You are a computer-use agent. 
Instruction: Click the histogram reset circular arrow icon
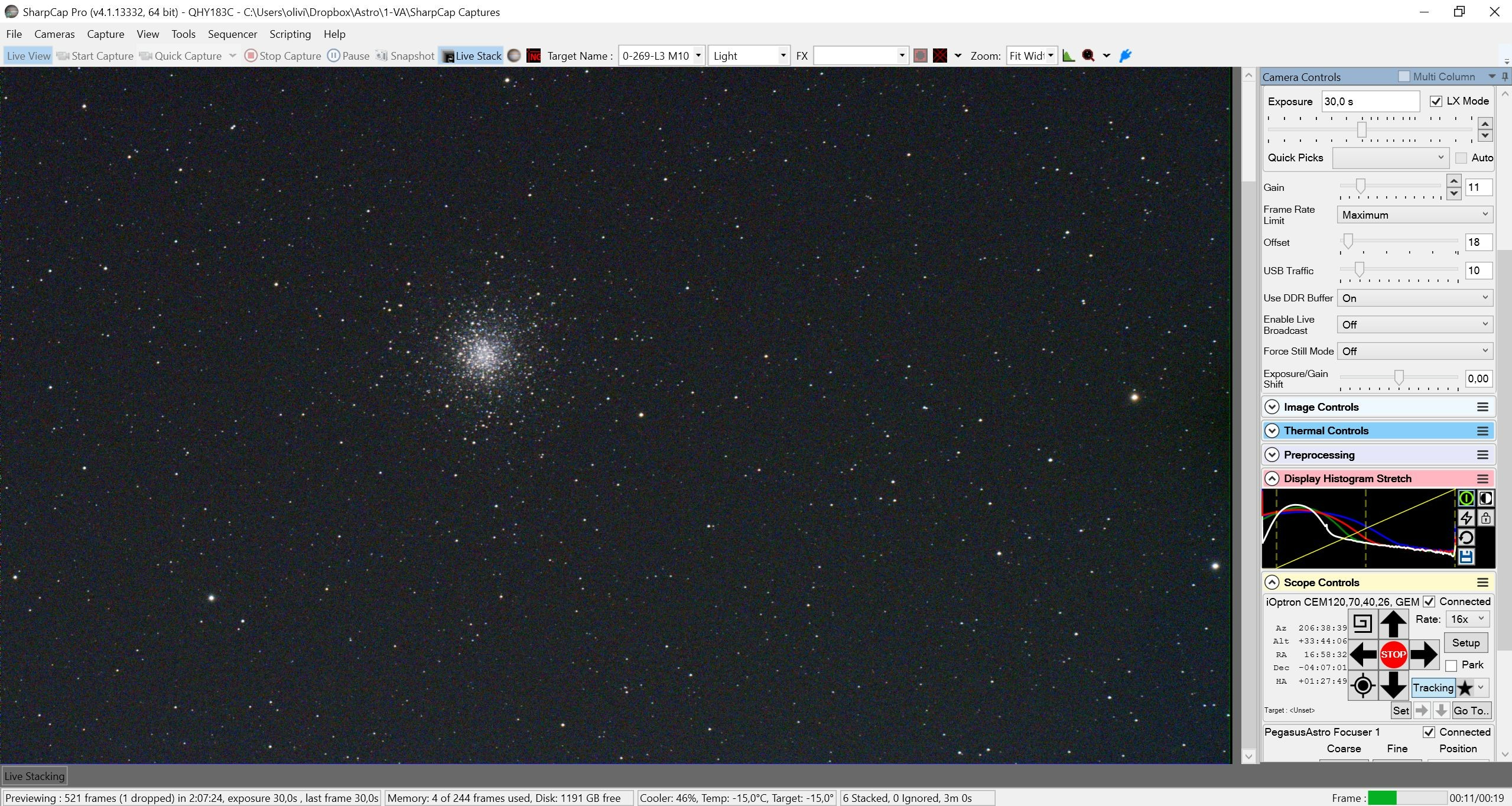(x=1466, y=538)
